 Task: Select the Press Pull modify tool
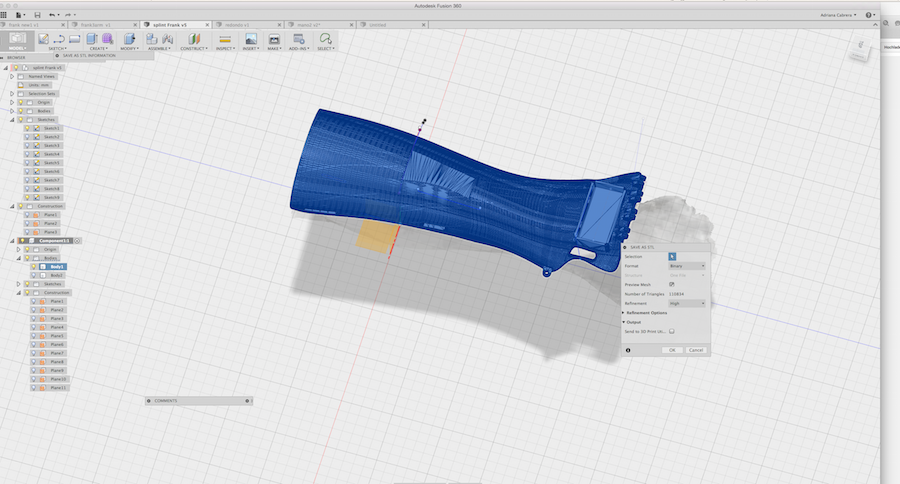pyautogui.click(x=129, y=38)
